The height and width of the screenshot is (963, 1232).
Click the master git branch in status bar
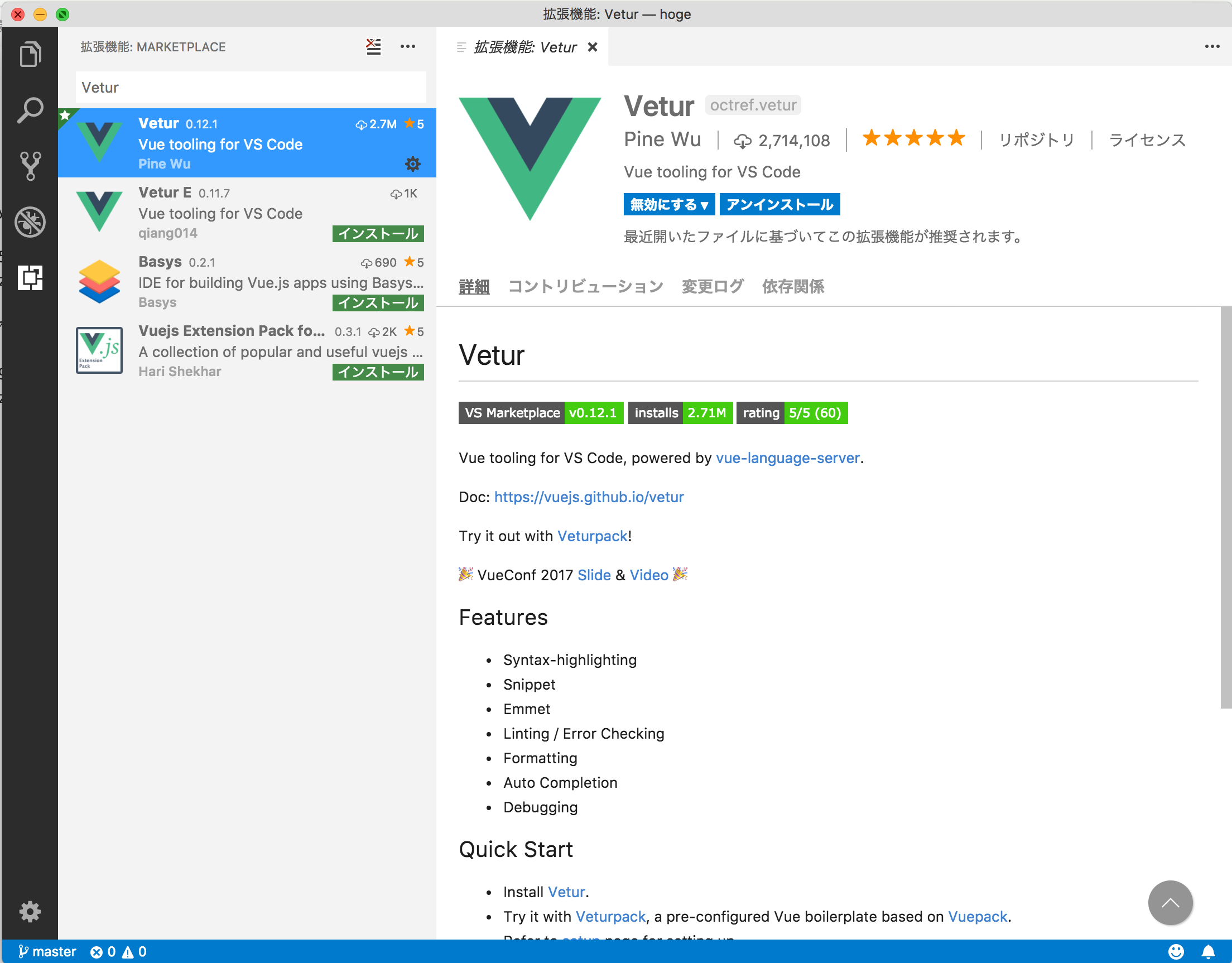(x=47, y=952)
